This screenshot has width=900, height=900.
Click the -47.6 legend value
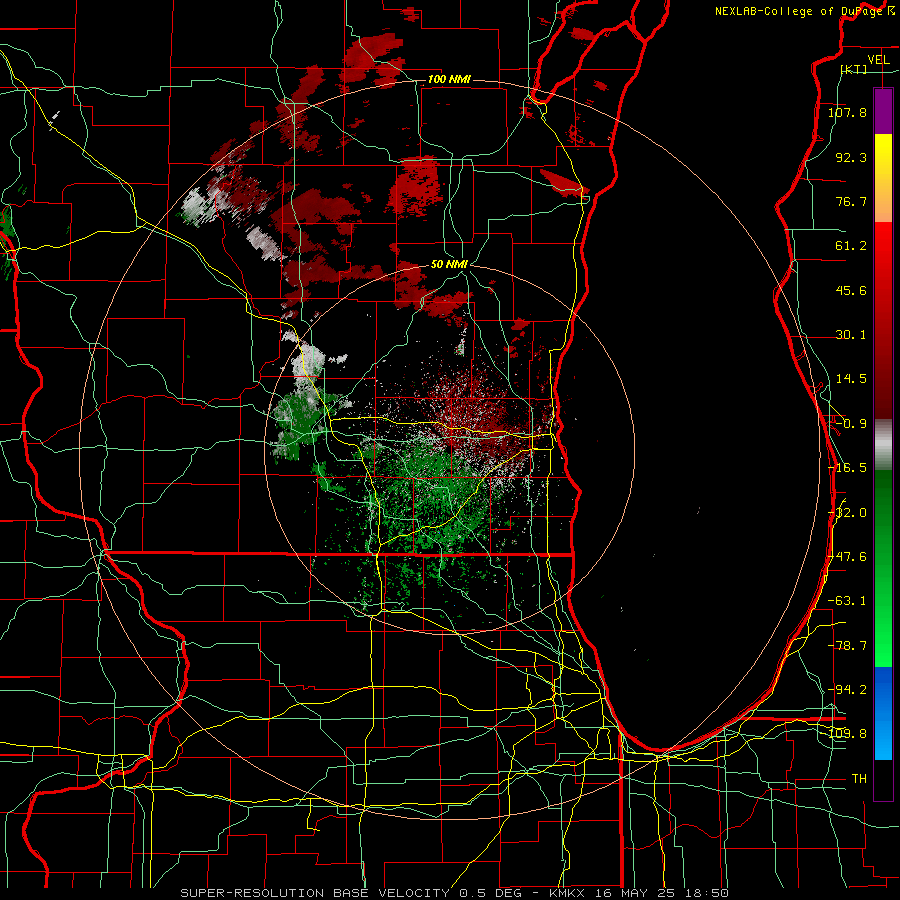[848, 557]
